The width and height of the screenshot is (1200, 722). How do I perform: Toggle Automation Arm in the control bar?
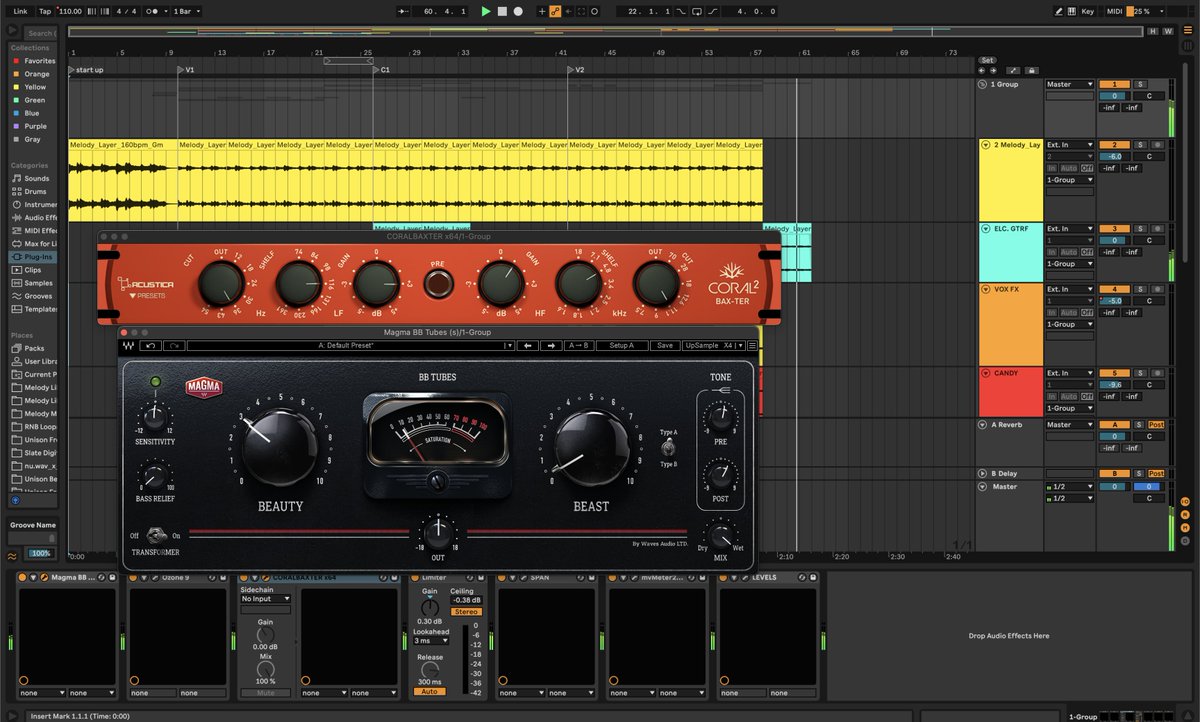pyautogui.click(x=555, y=11)
